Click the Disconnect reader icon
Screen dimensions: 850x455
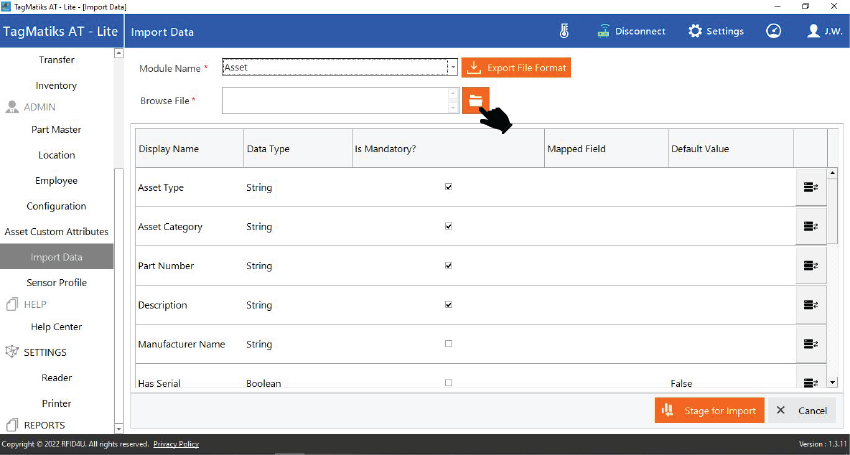(604, 31)
